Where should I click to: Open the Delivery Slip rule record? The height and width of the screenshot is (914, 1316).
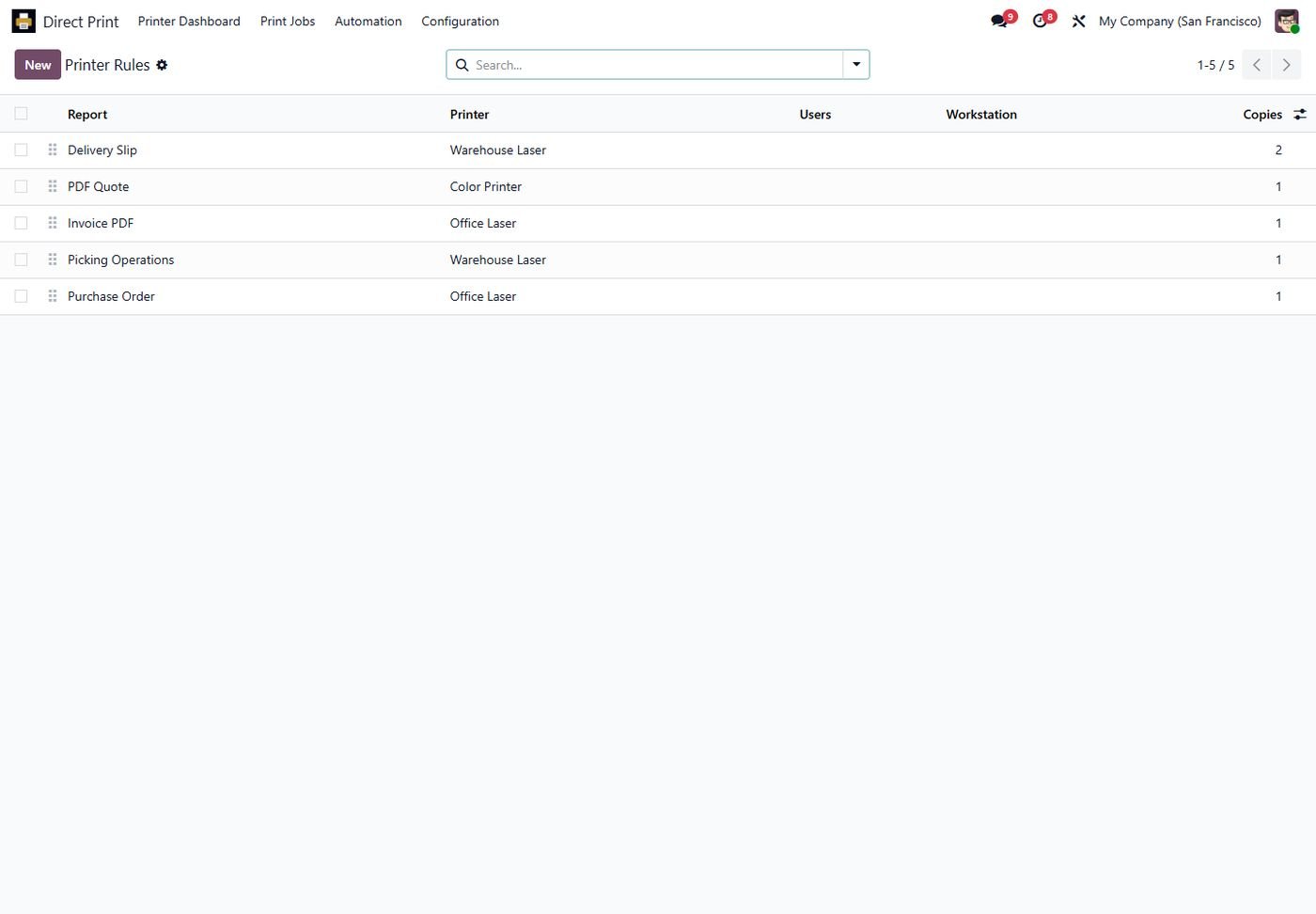click(102, 150)
